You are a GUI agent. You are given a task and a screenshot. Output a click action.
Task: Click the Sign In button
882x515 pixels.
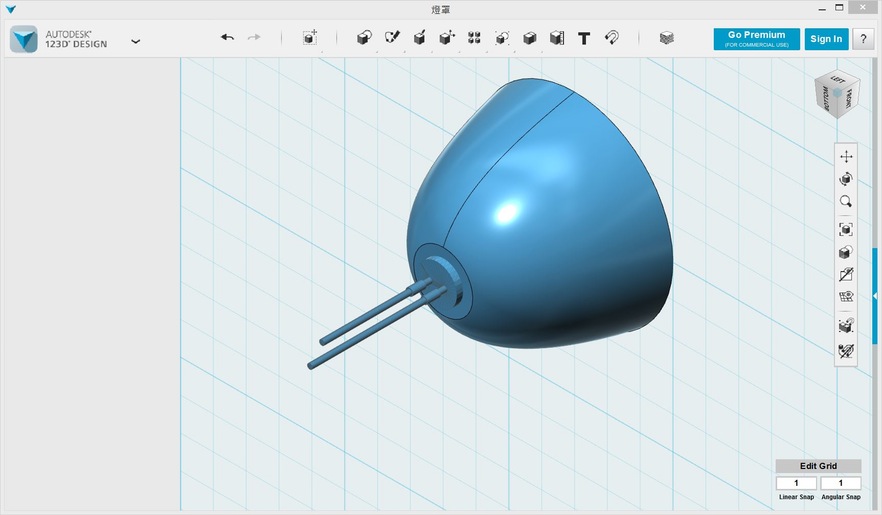pyautogui.click(x=826, y=39)
